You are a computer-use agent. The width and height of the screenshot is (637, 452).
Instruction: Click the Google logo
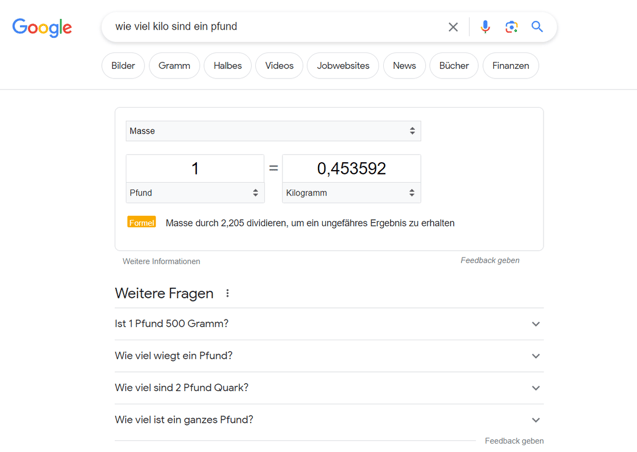[42, 28]
